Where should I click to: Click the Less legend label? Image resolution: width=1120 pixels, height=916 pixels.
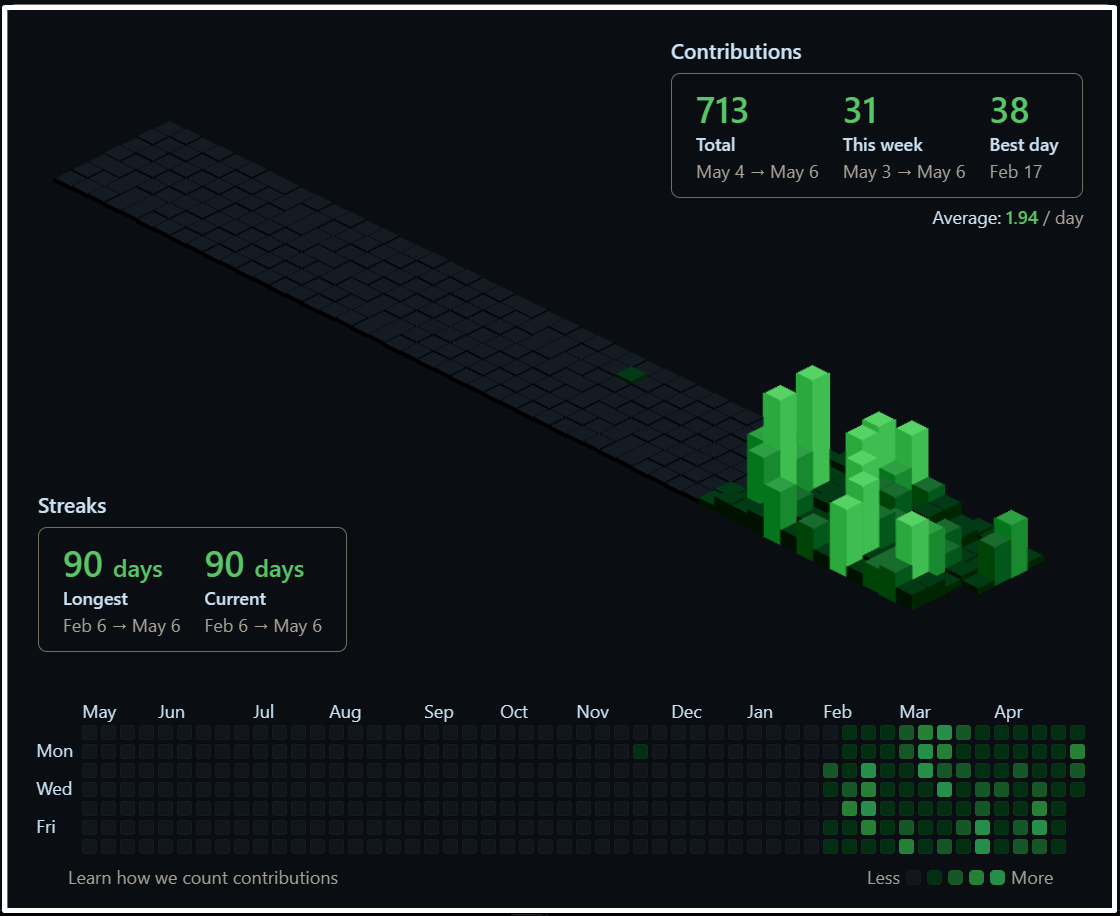tap(883, 878)
